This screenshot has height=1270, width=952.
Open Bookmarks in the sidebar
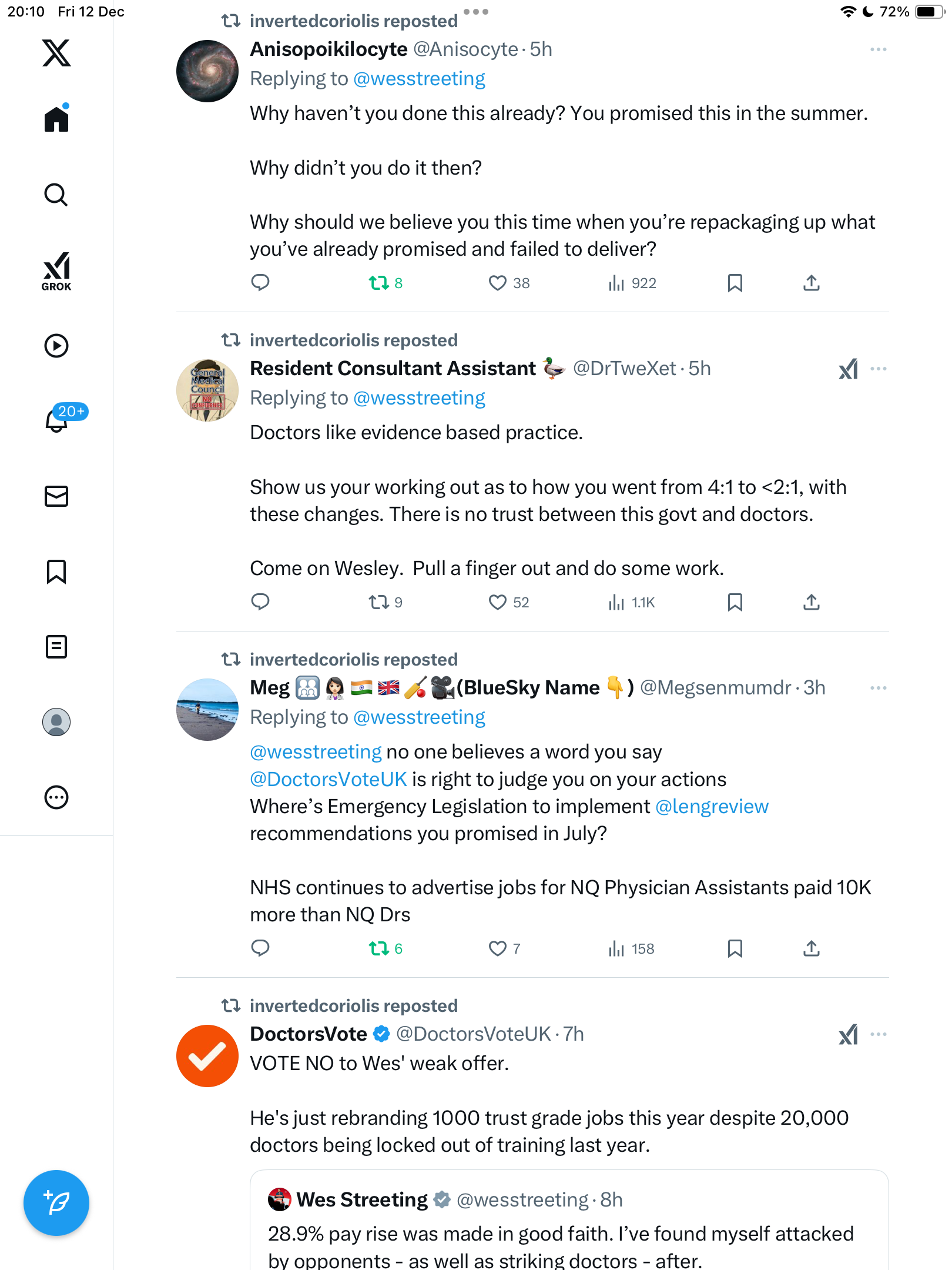[x=56, y=571]
